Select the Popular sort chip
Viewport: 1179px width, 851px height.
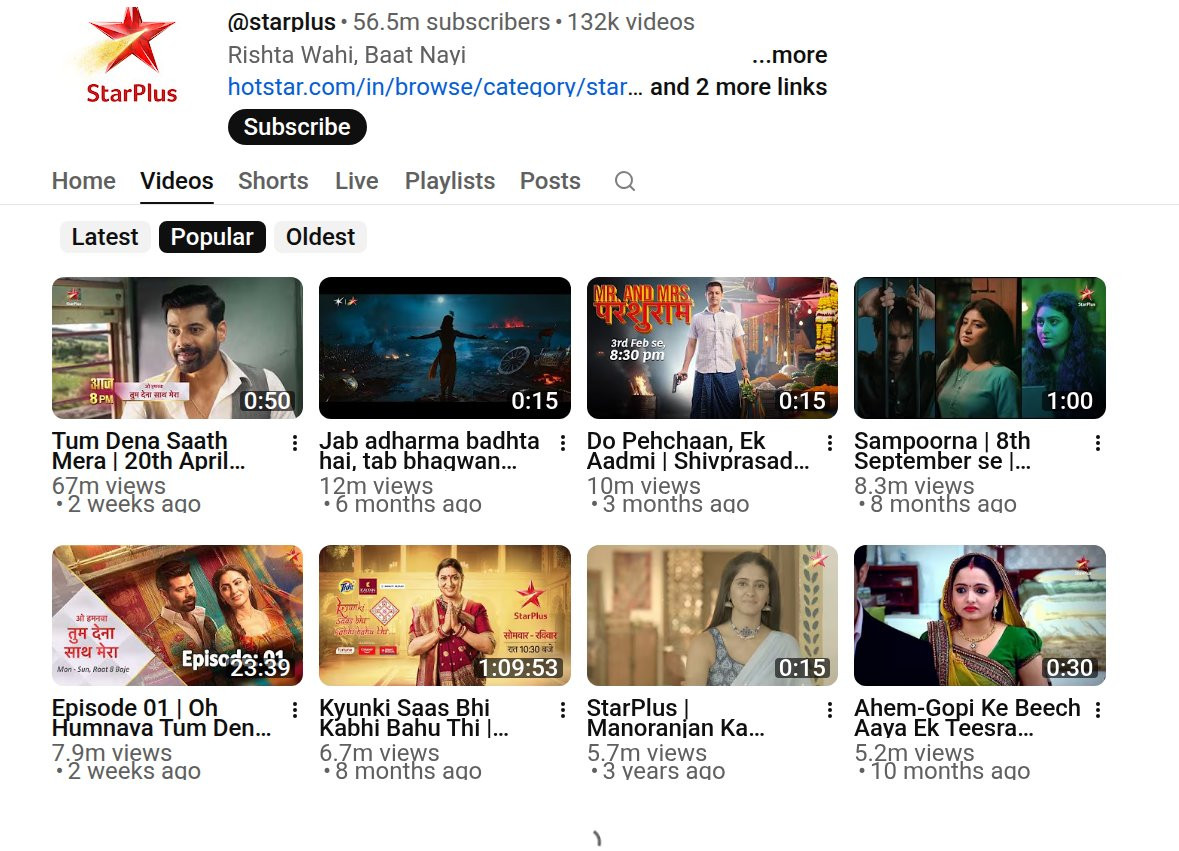click(212, 237)
